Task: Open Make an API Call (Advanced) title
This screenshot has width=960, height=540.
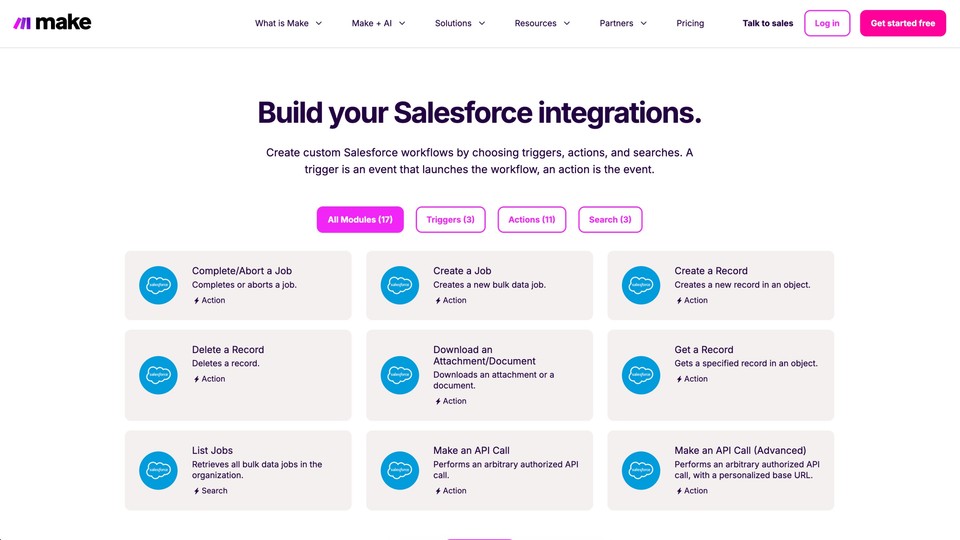Action: pos(740,450)
